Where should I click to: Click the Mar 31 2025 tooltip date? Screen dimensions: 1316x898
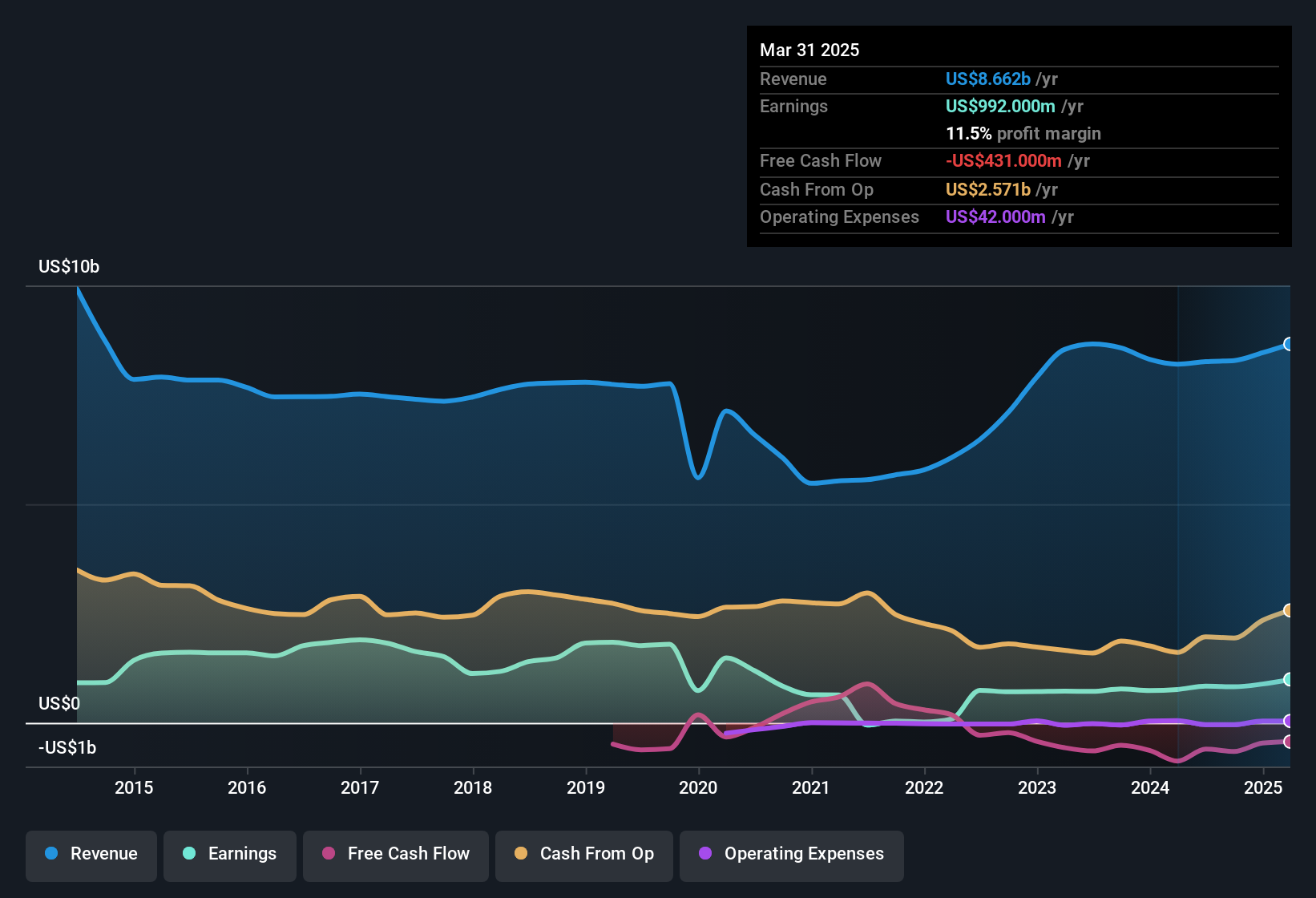(x=809, y=50)
